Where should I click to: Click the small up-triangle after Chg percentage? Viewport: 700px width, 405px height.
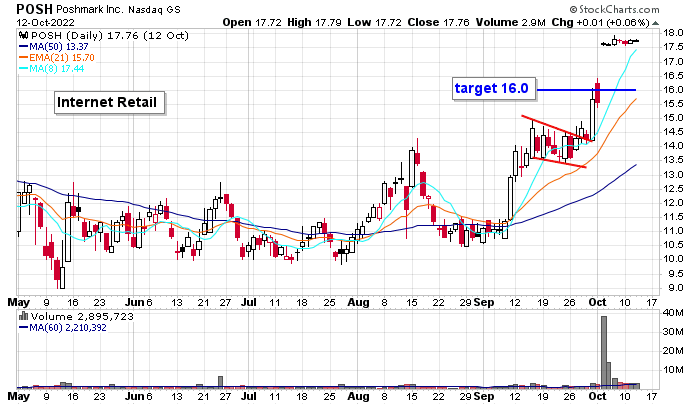point(655,23)
